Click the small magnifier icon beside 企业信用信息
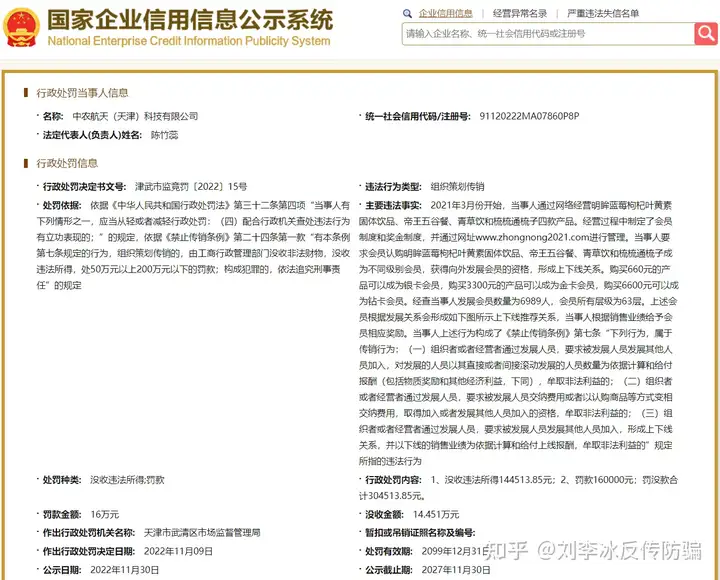Screen dimensions: 720x580 (407, 14)
